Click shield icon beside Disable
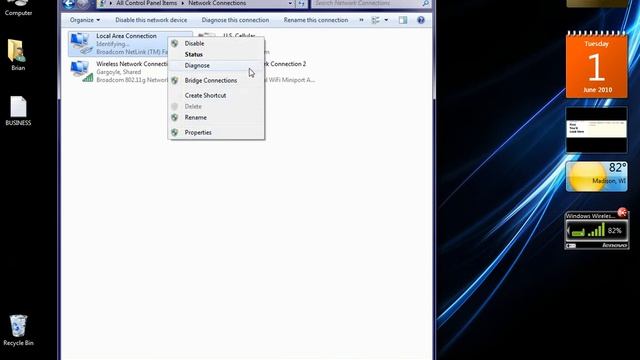Screen dimensions: 640x360 coord(175,43)
